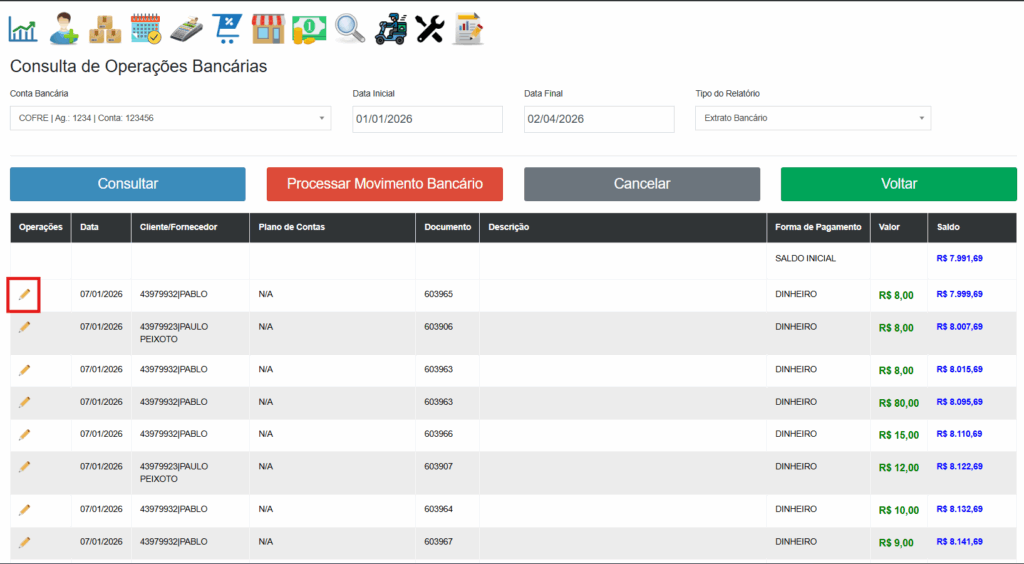Viewport: 1024px width, 564px height.
Task: Click the Processar Movimento Bancário button
Action: 384,184
